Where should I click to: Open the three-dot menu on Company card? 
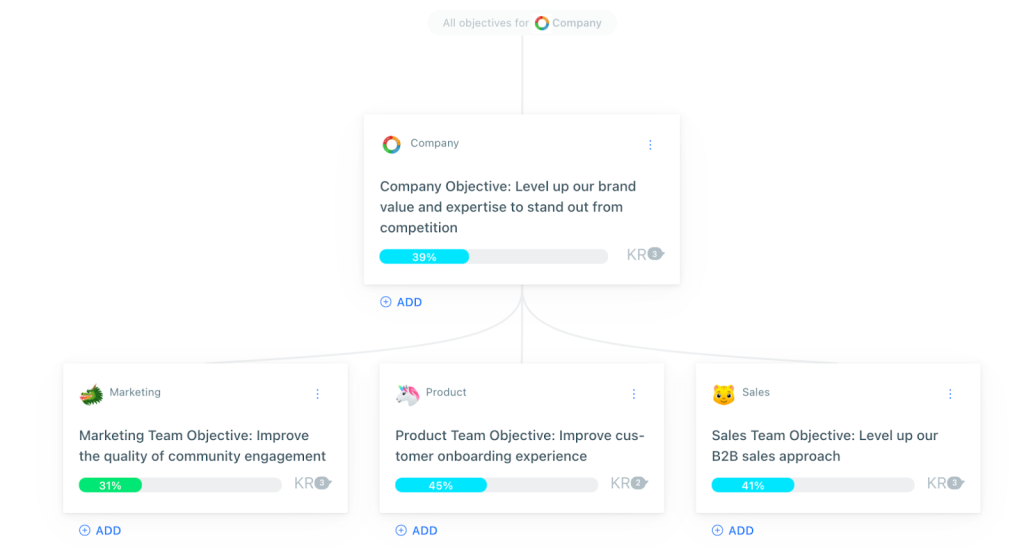(650, 145)
